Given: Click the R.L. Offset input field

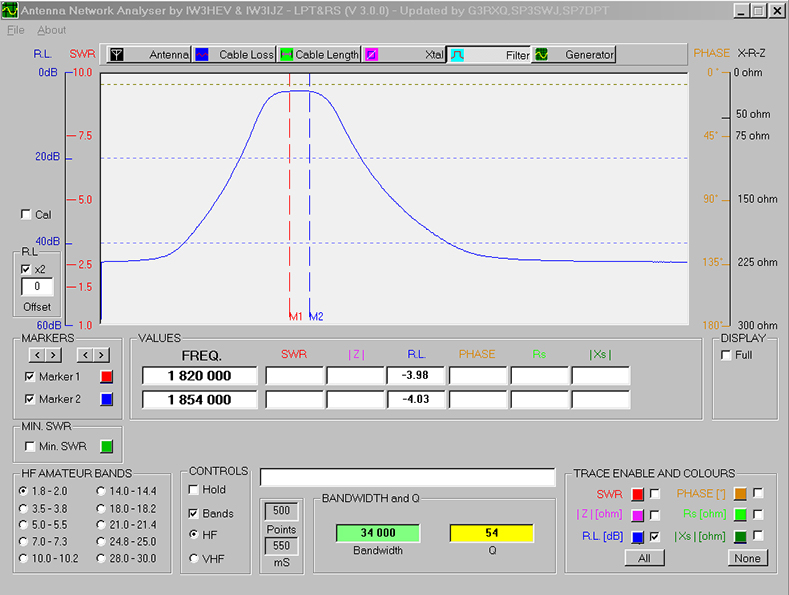Looking at the screenshot, I should pyautogui.click(x=37, y=287).
